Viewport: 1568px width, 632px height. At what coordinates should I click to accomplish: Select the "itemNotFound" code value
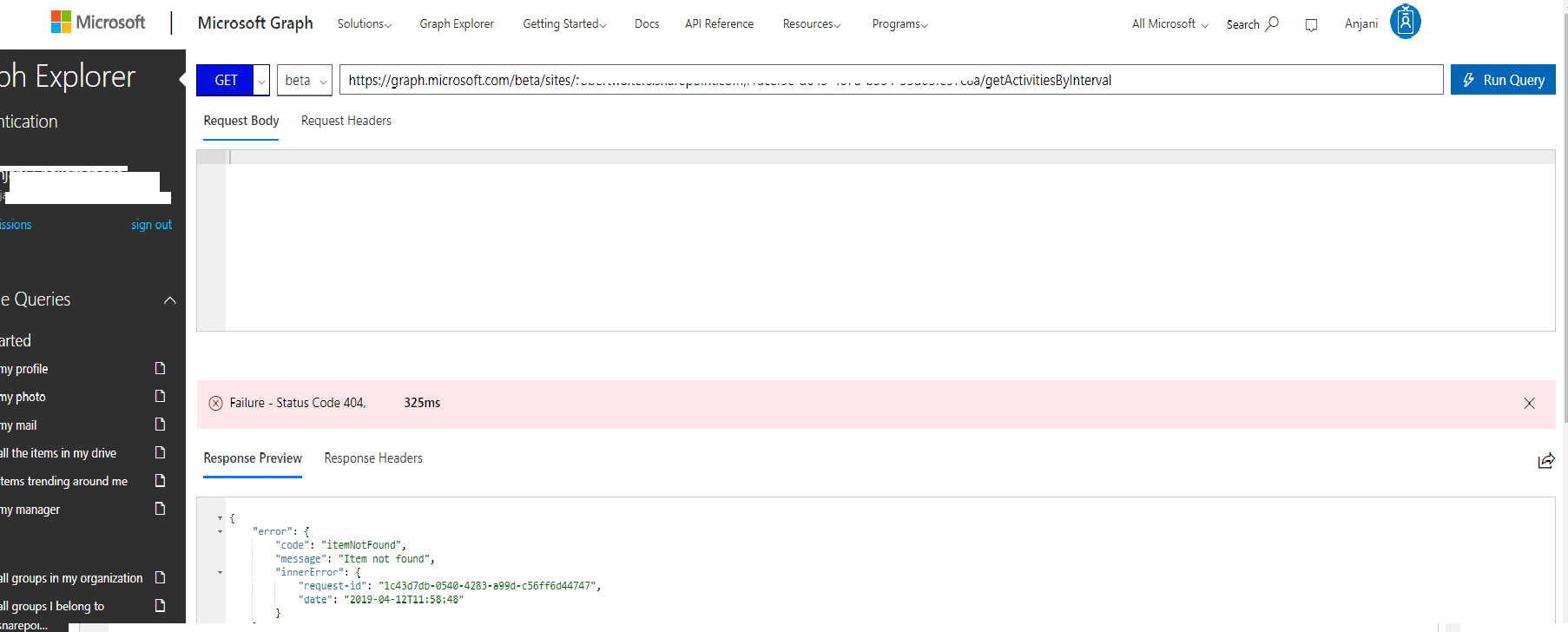[x=361, y=545]
